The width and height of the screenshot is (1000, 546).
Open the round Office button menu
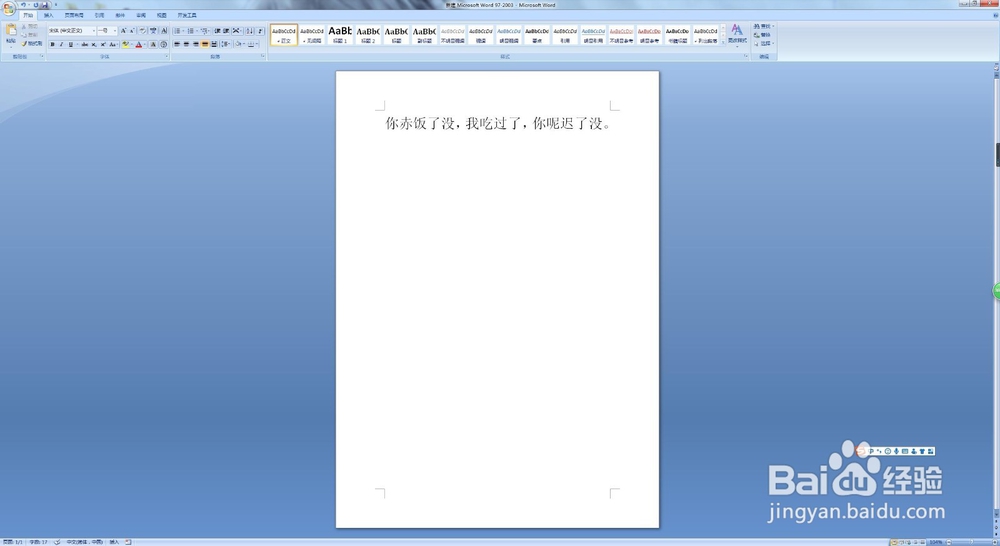[x=8, y=8]
